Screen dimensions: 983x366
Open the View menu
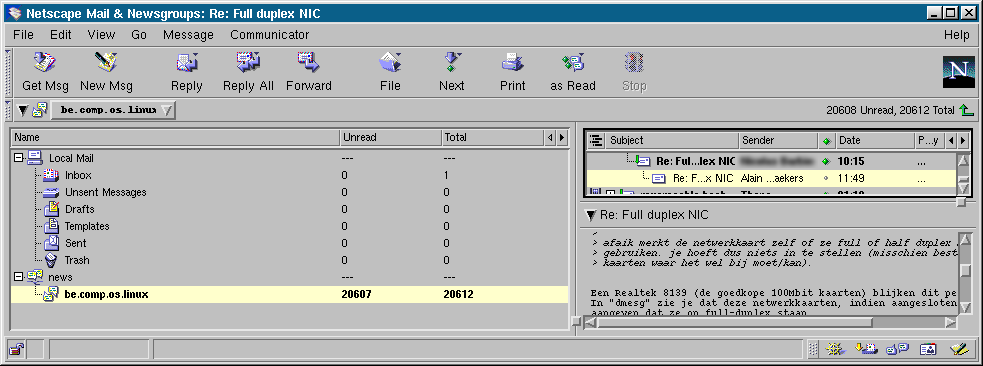click(x=102, y=35)
